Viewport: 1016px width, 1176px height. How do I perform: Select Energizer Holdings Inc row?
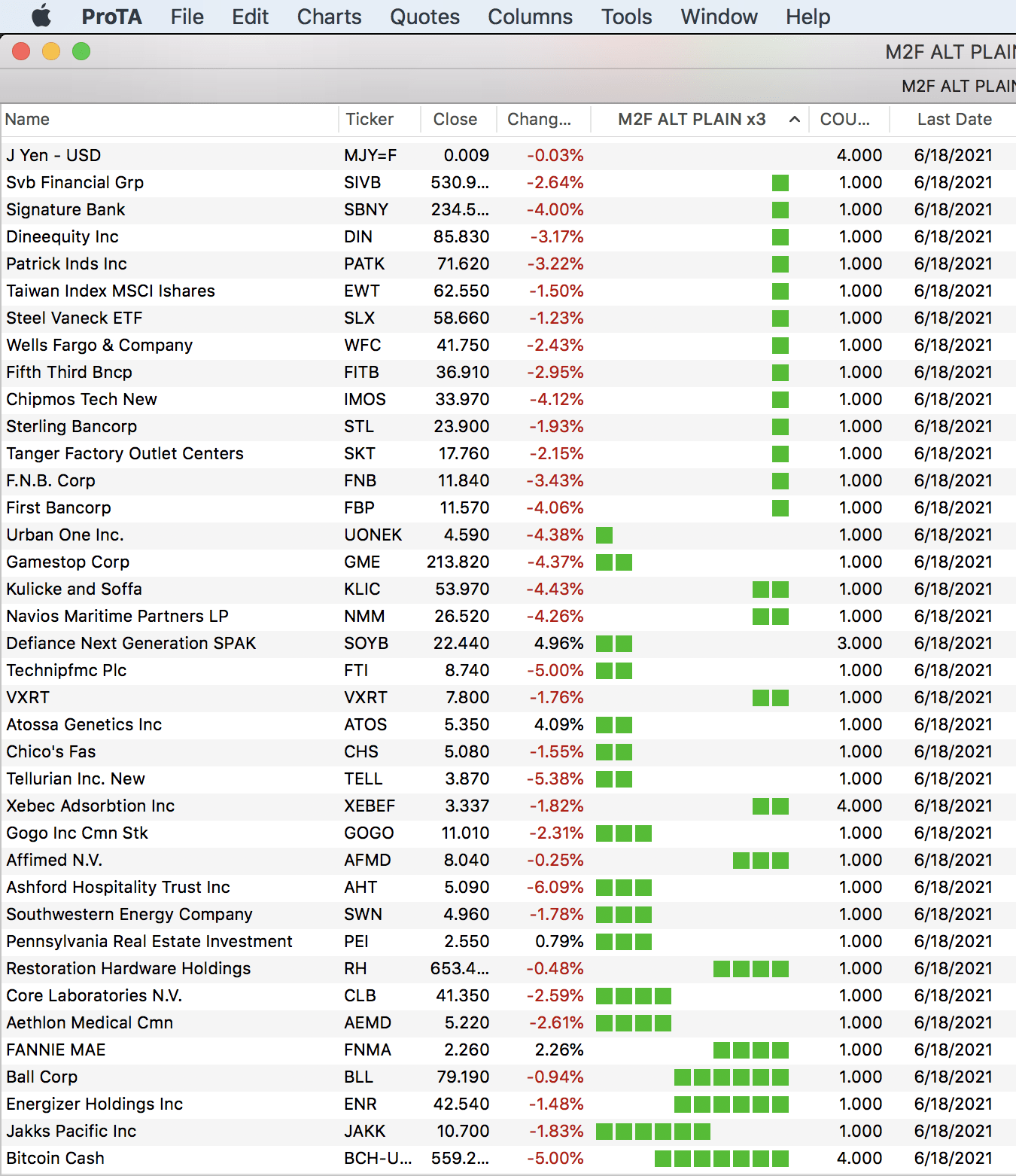click(x=508, y=1104)
